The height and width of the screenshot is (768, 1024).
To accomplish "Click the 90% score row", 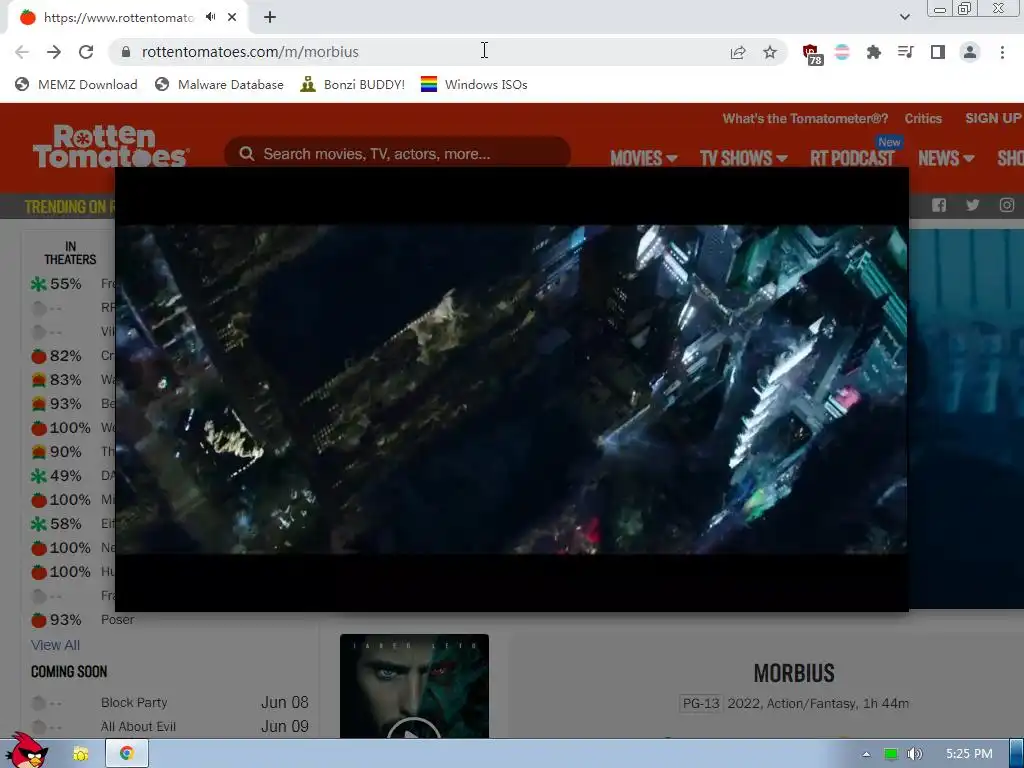I will point(72,452).
